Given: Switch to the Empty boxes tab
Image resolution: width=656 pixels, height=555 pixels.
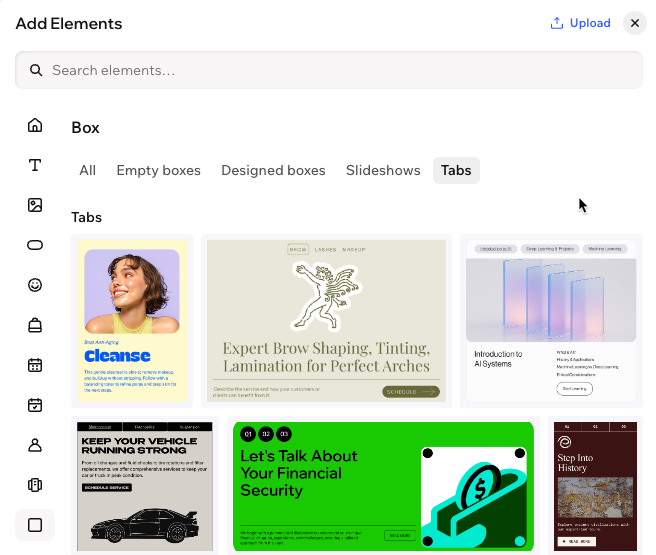Looking at the screenshot, I should tap(159, 170).
